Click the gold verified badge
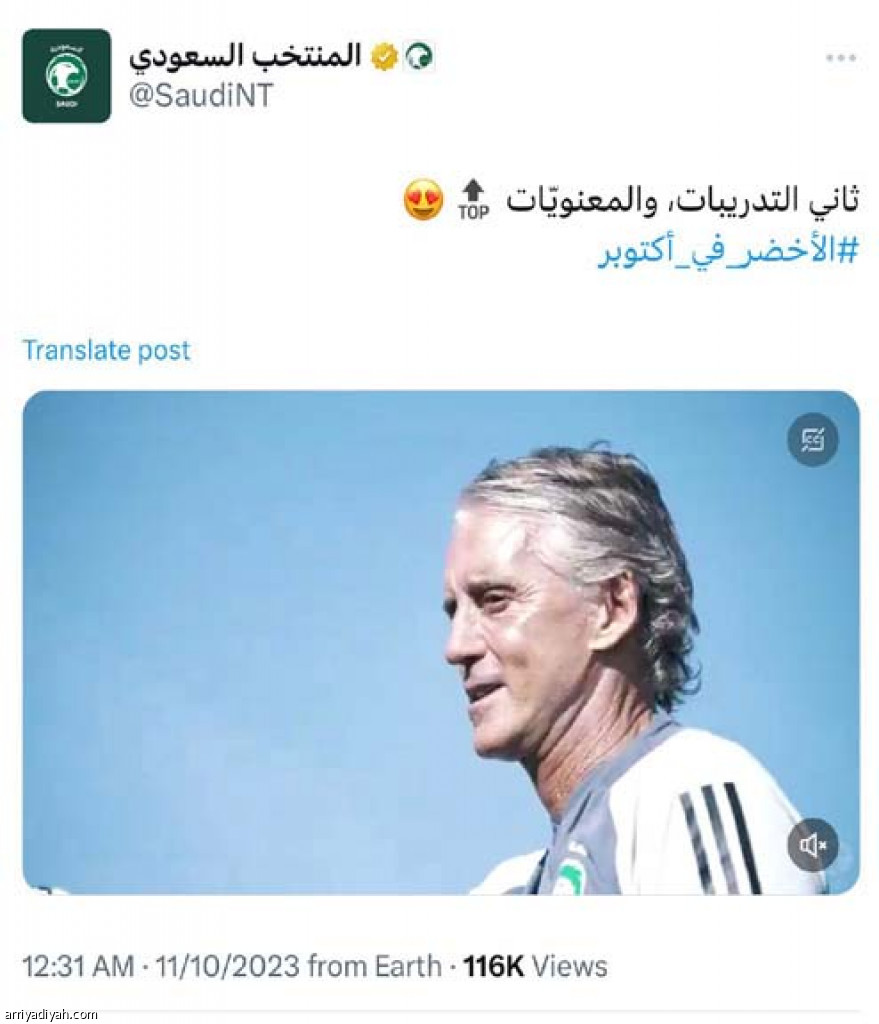The height and width of the screenshot is (1024, 879). pos(385,57)
